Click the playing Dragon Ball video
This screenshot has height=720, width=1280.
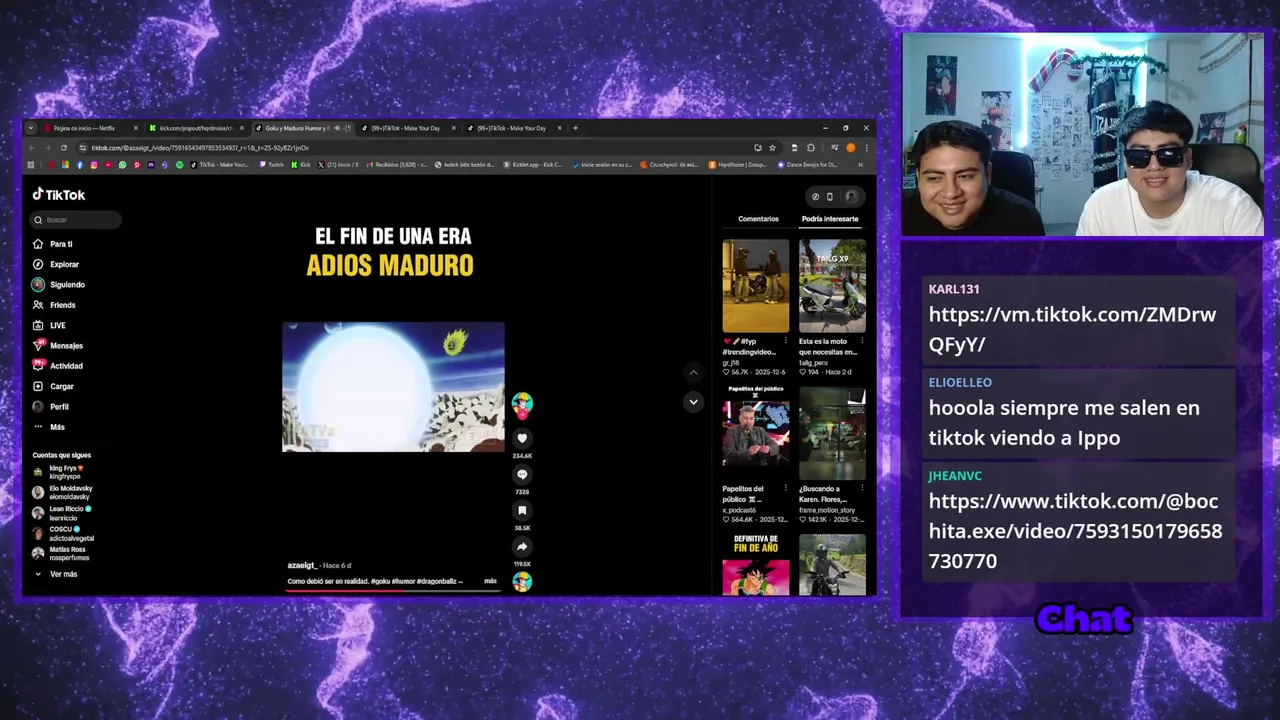click(393, 387)
